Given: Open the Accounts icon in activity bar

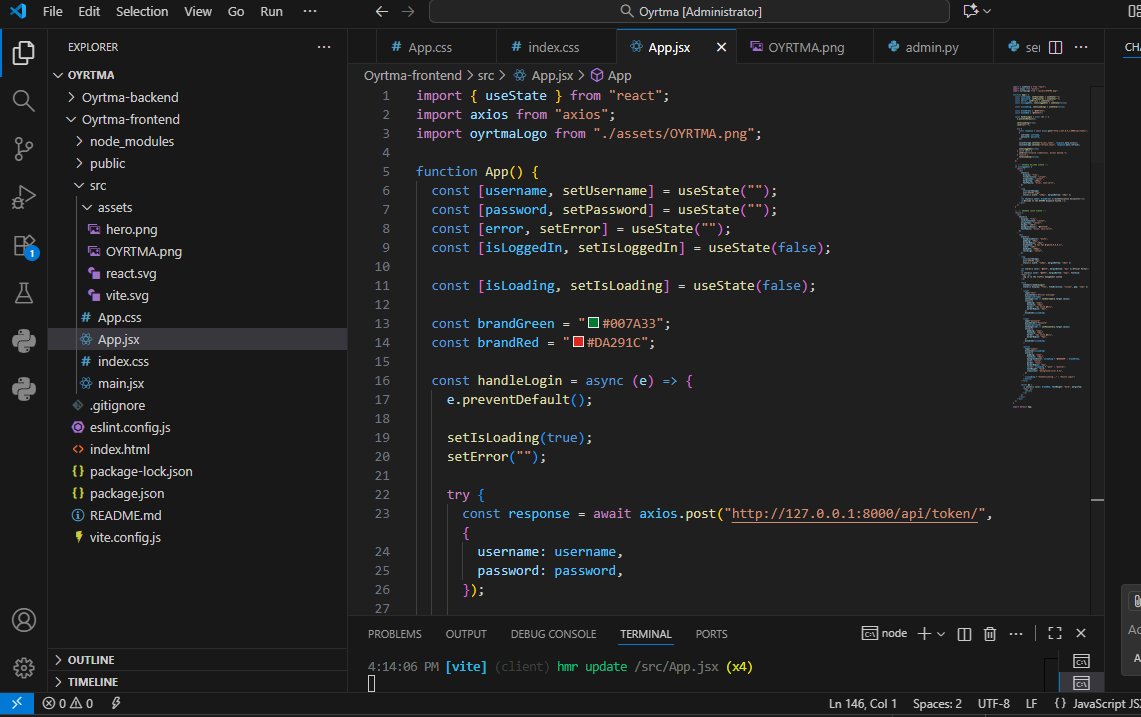Looking at the screenshot, I should tap(23, 620).
